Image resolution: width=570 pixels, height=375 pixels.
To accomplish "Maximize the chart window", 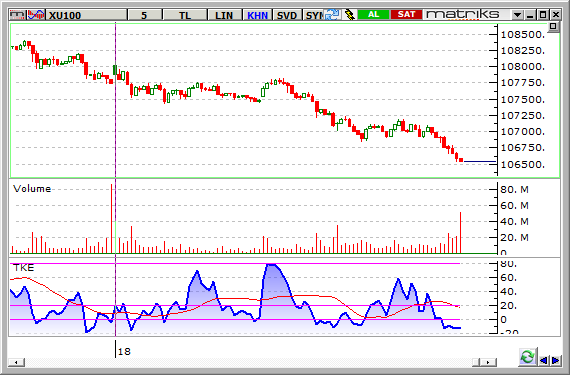I will [543, 15].
